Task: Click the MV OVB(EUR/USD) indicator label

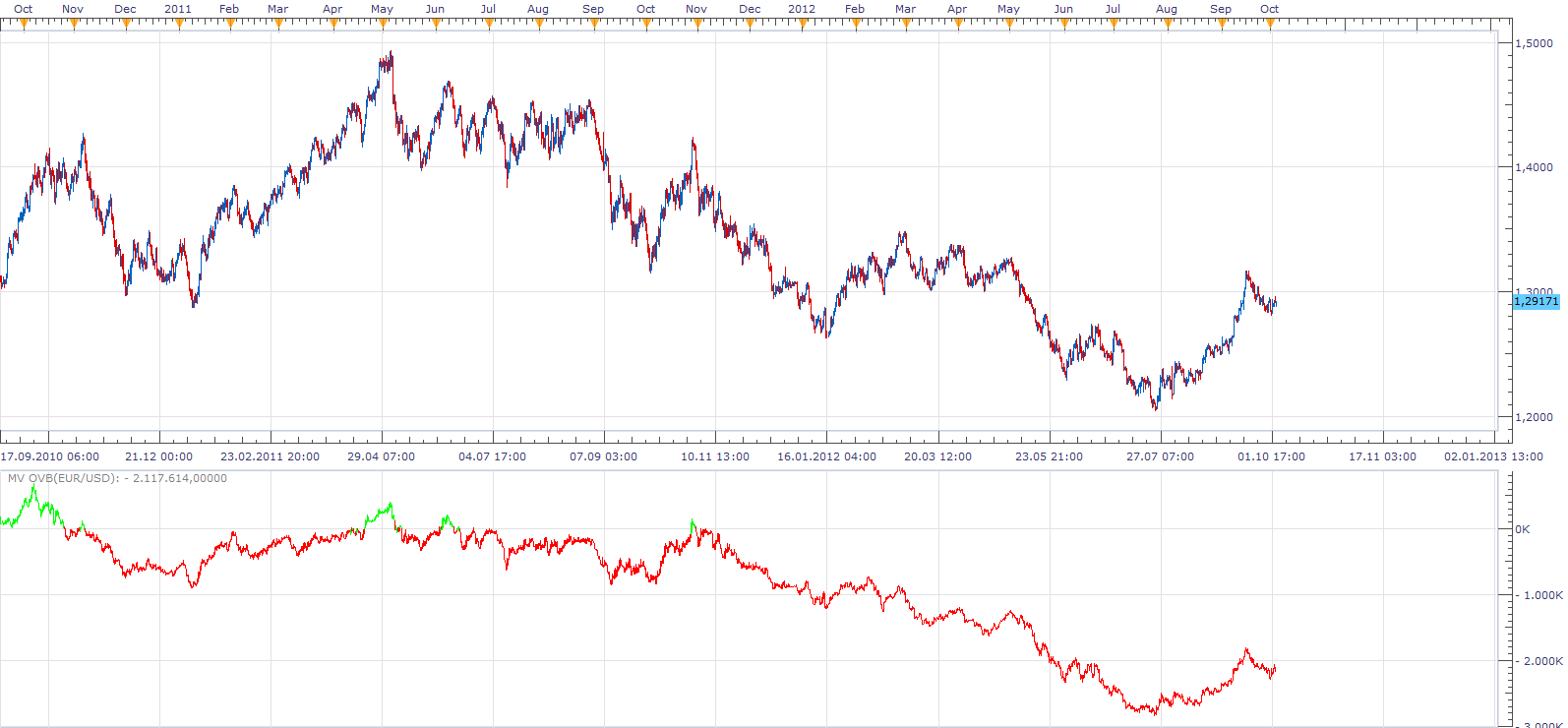Action: tap(117, 478)
